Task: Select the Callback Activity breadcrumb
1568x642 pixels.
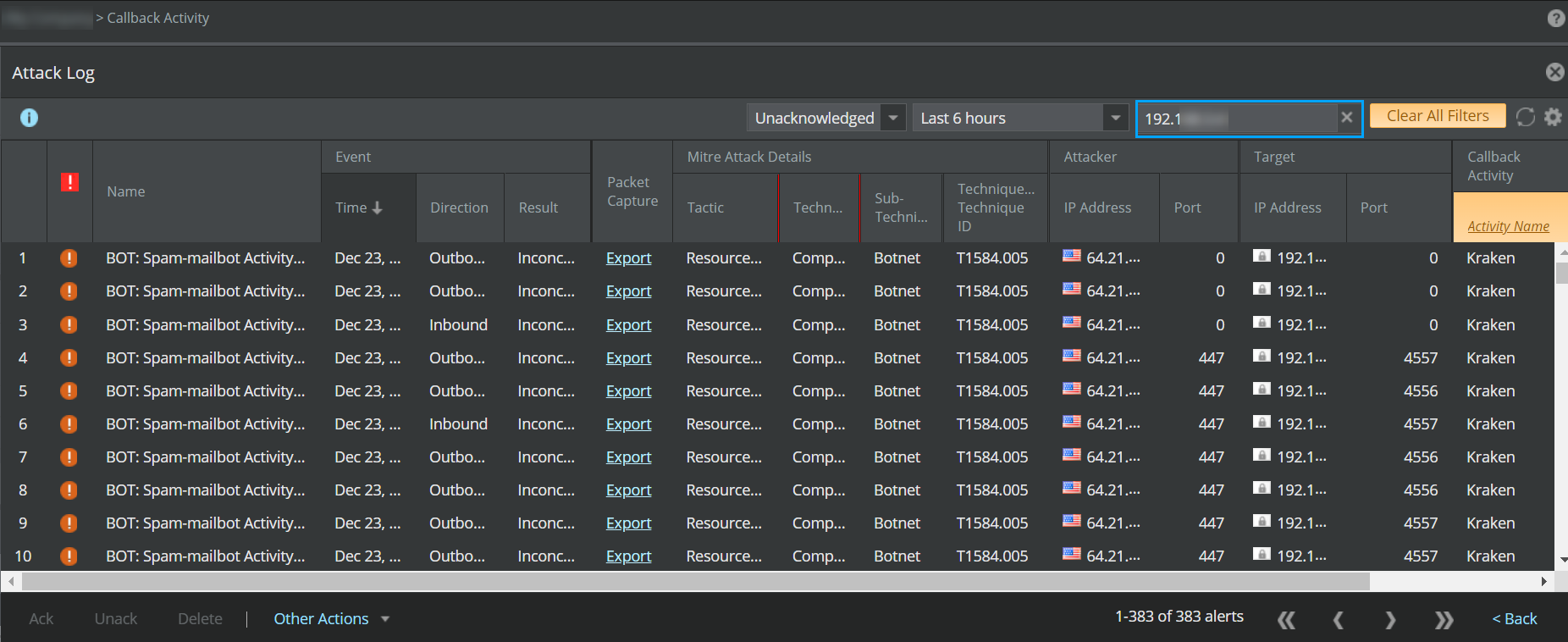Action: pos(157,18)
